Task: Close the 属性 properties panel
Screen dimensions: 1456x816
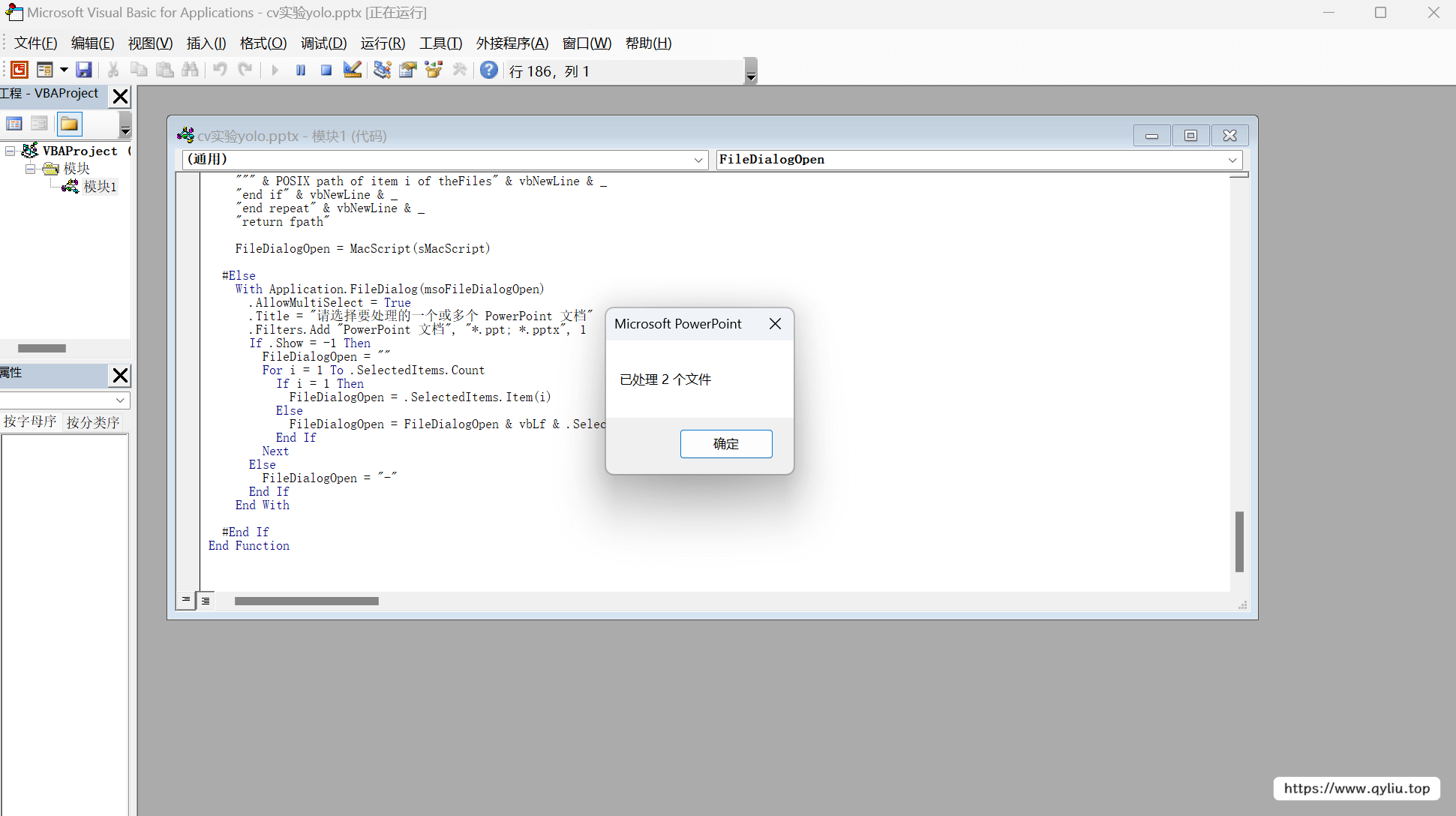Action: tap(120, 375)
